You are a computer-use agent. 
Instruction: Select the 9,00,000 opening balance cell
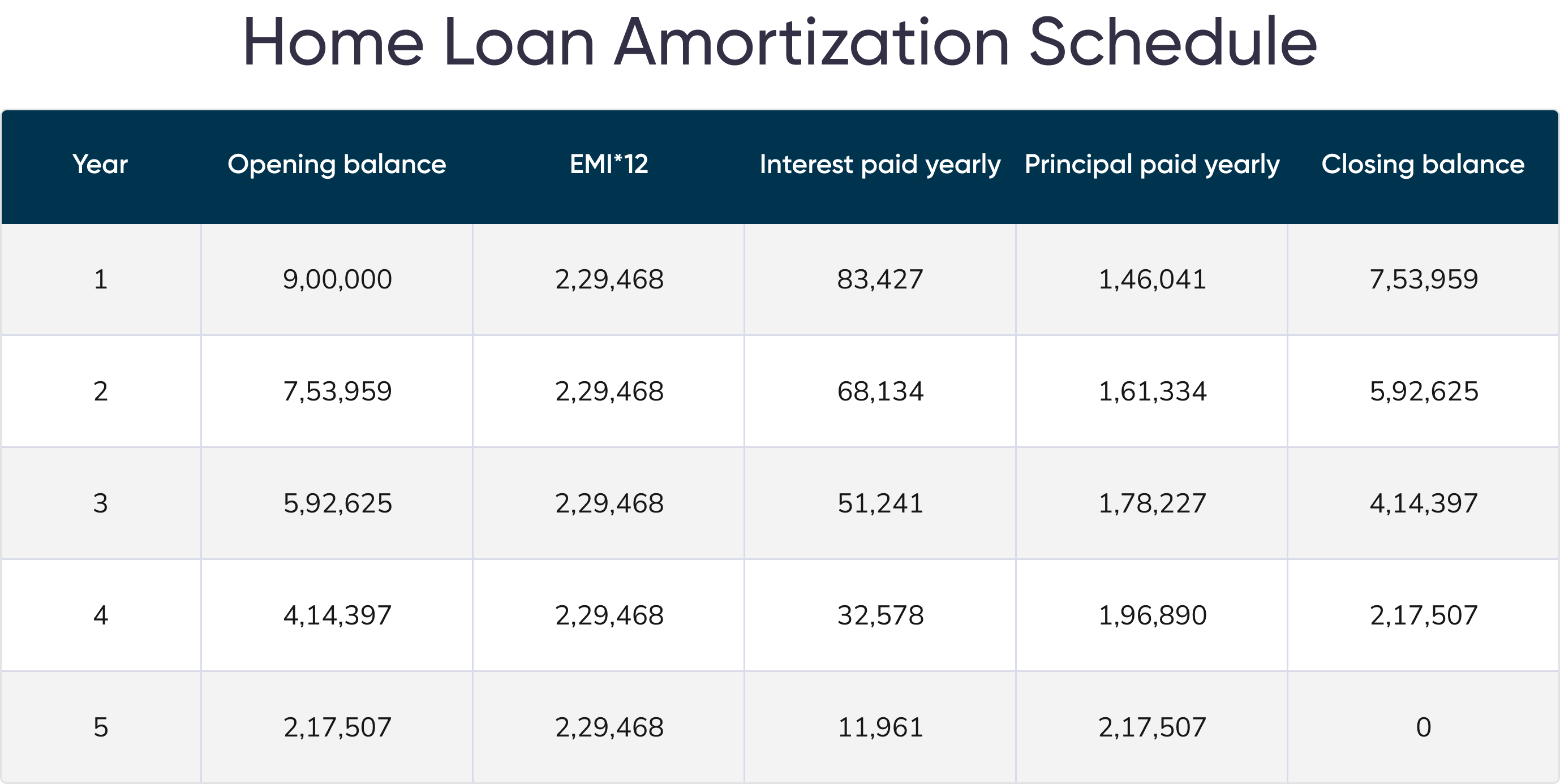click(x=337, y=279)
